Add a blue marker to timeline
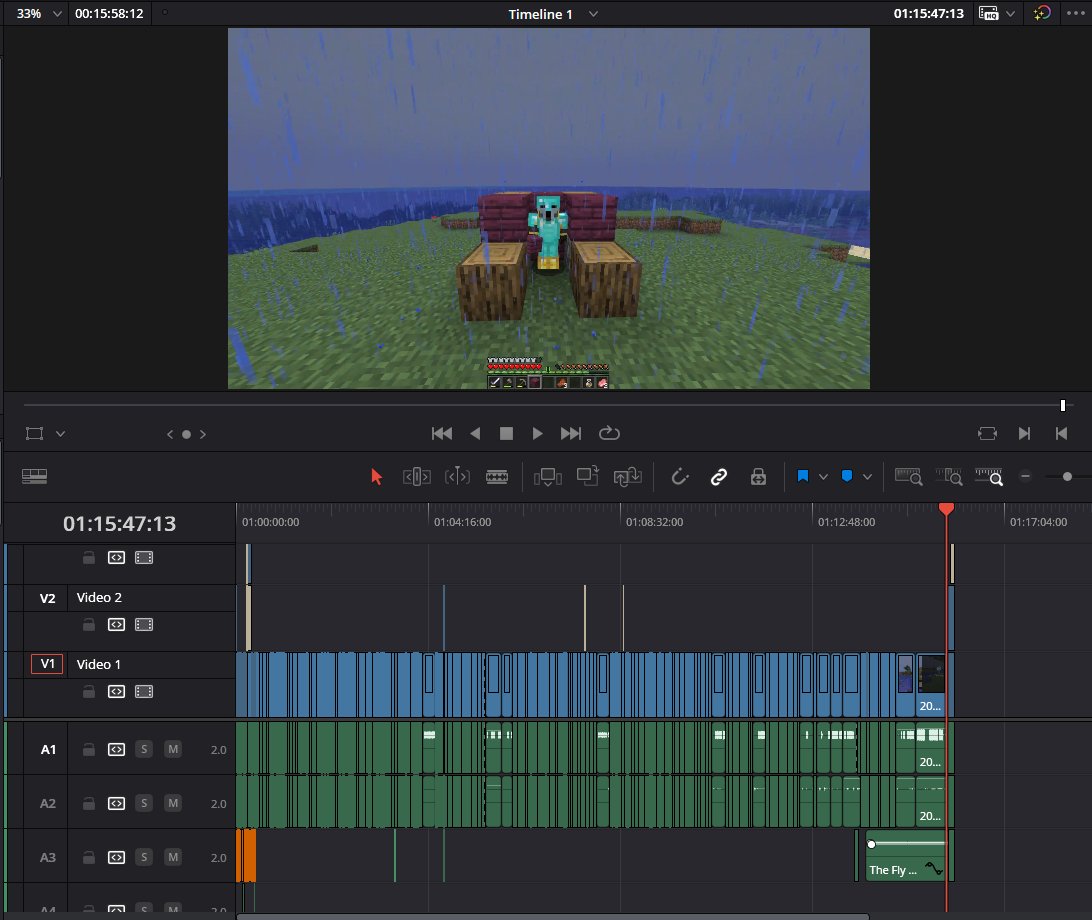This screenshot has height=920, width=1092. pyautogui.click(x=847, y=476)
